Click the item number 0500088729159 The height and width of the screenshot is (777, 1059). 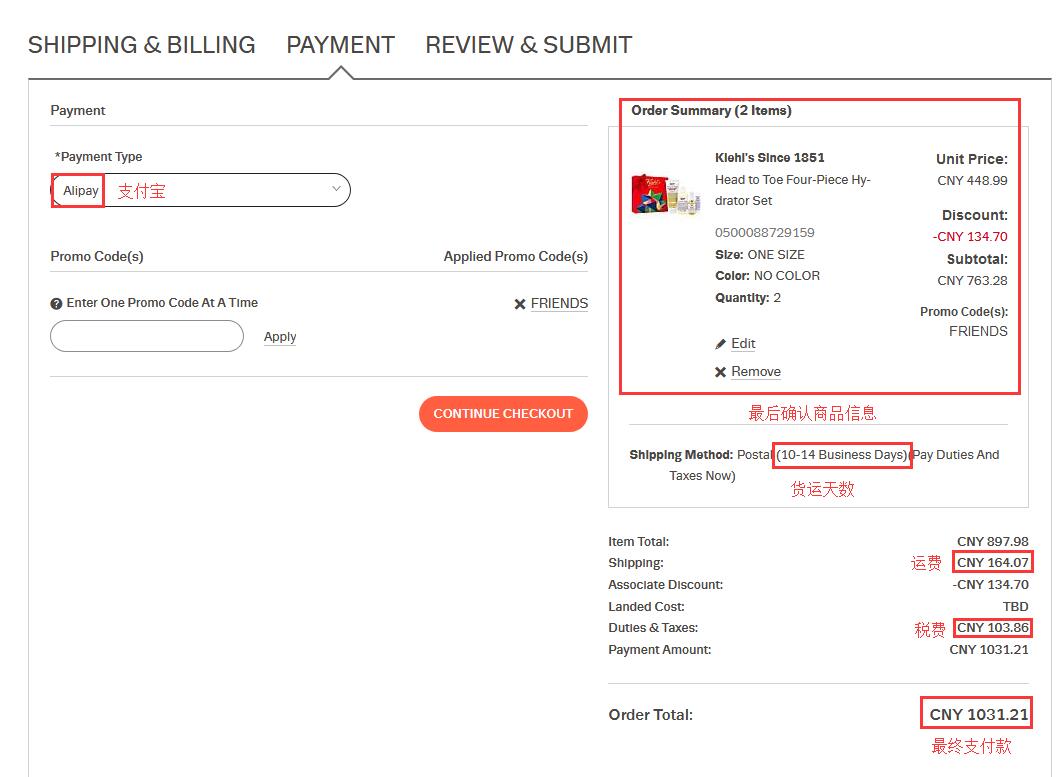[764, 233]
